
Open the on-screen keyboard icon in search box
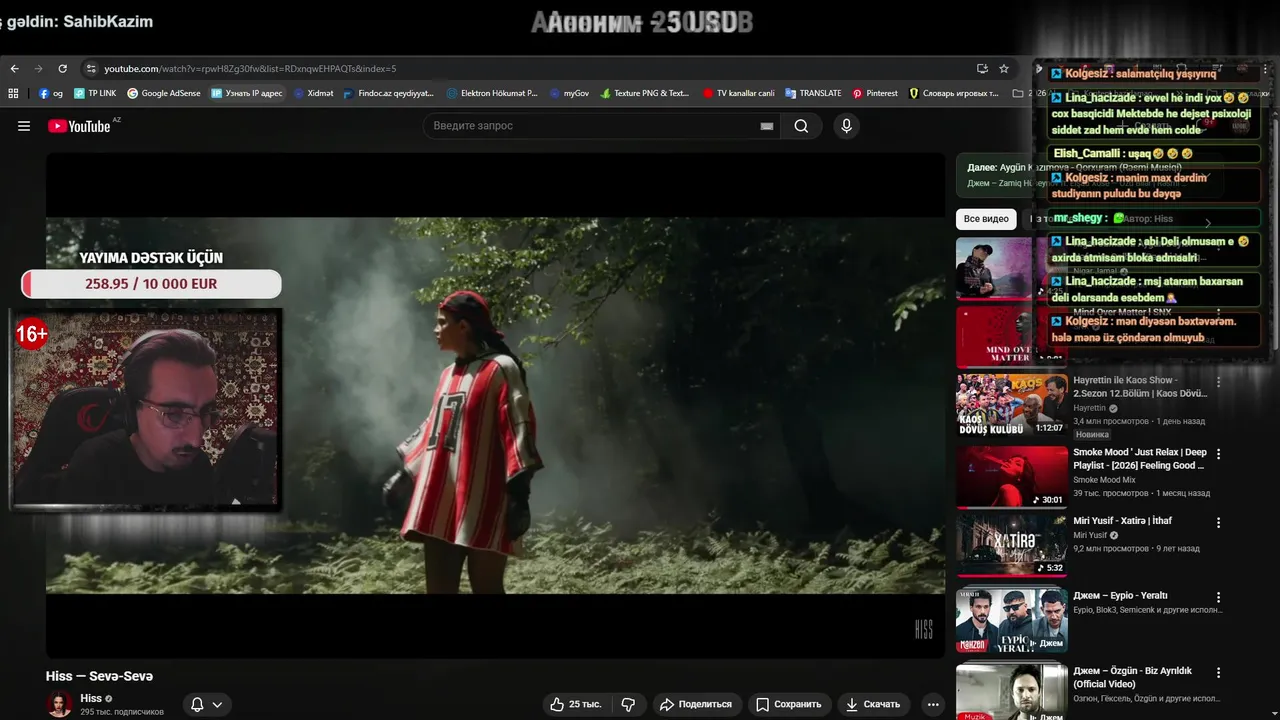click(767, 126)
